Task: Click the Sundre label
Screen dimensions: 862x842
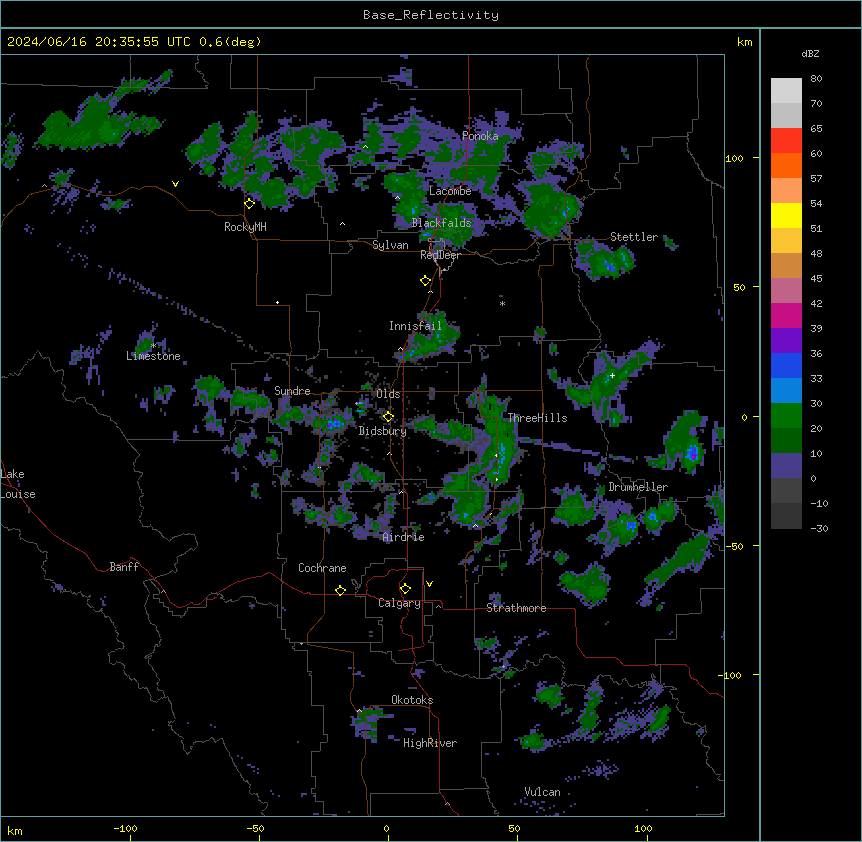Action: (x=292, y=391)
